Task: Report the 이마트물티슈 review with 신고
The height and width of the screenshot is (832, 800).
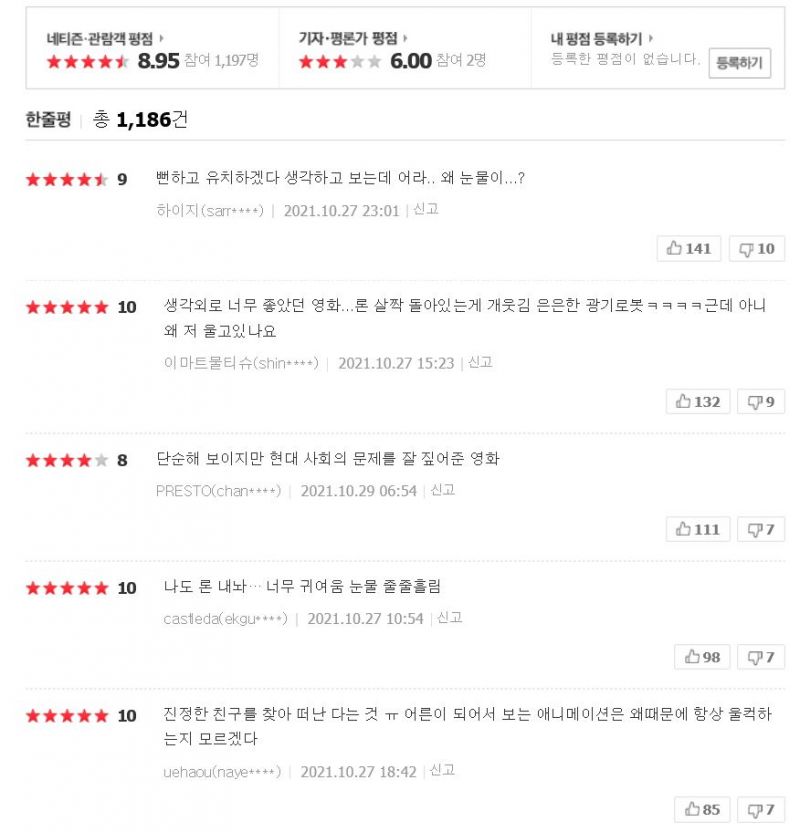Action: point(480,362)
